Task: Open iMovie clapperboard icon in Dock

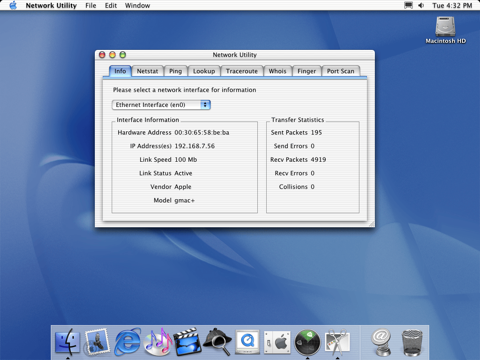Action: coord(187,342)
